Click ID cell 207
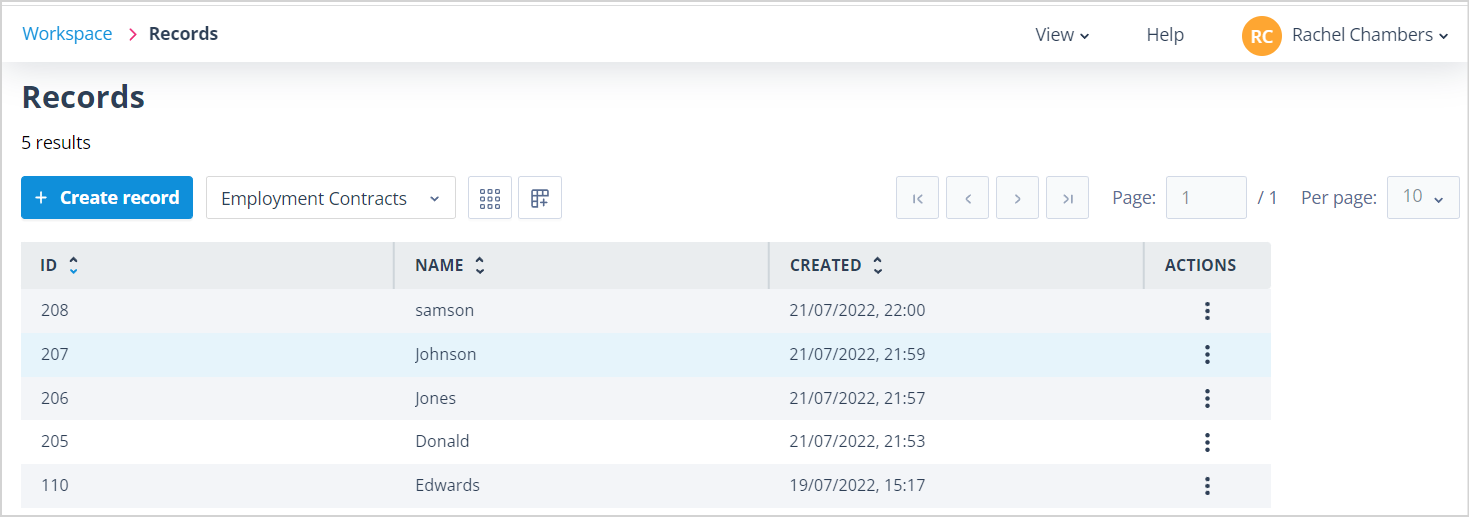 coord(55,354)
